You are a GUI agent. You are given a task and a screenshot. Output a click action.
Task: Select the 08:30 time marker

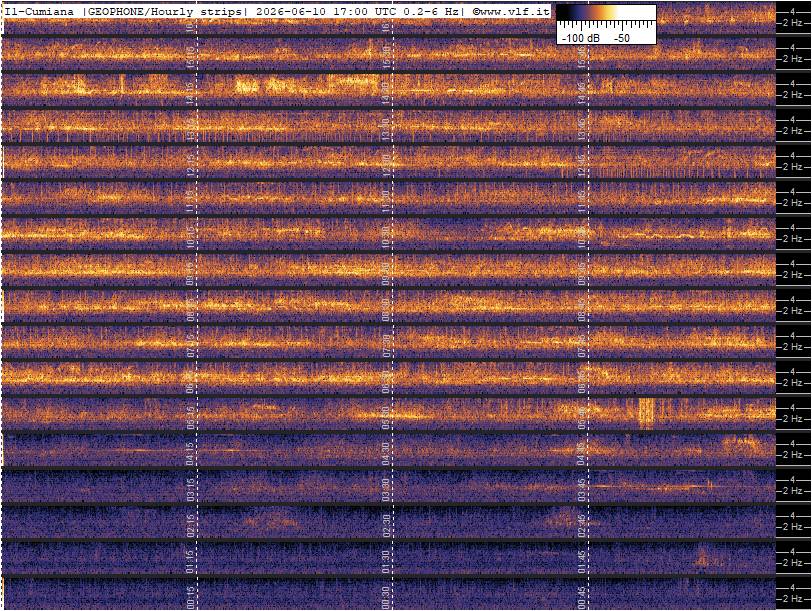[386, 310]
